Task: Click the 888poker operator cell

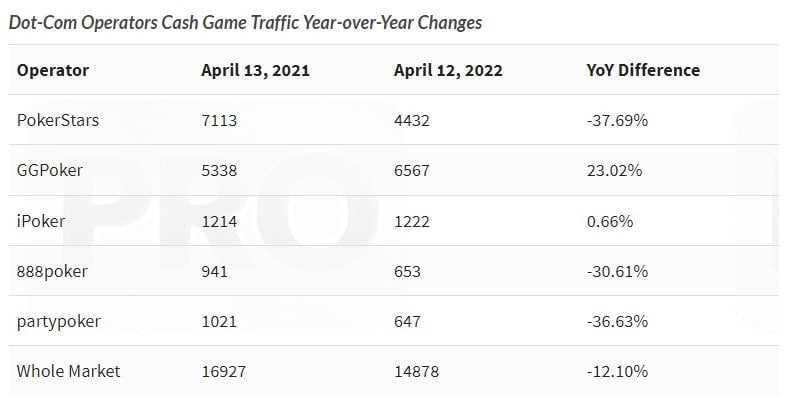Action: (x=51, y=271)
